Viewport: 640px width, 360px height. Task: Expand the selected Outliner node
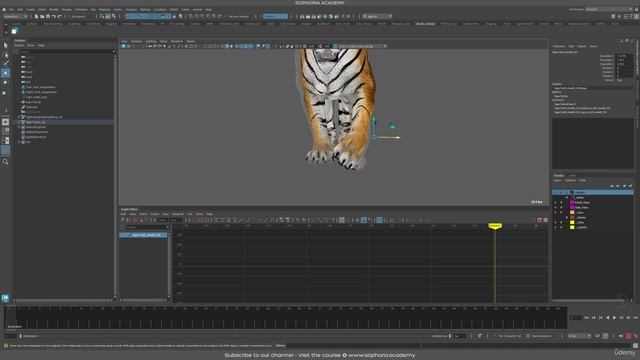tap(19, 122)
